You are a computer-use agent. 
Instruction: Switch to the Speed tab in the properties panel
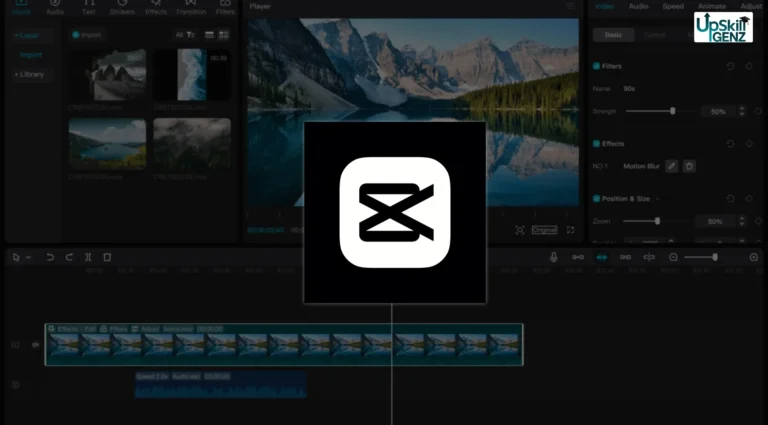[x=673, y=6]
